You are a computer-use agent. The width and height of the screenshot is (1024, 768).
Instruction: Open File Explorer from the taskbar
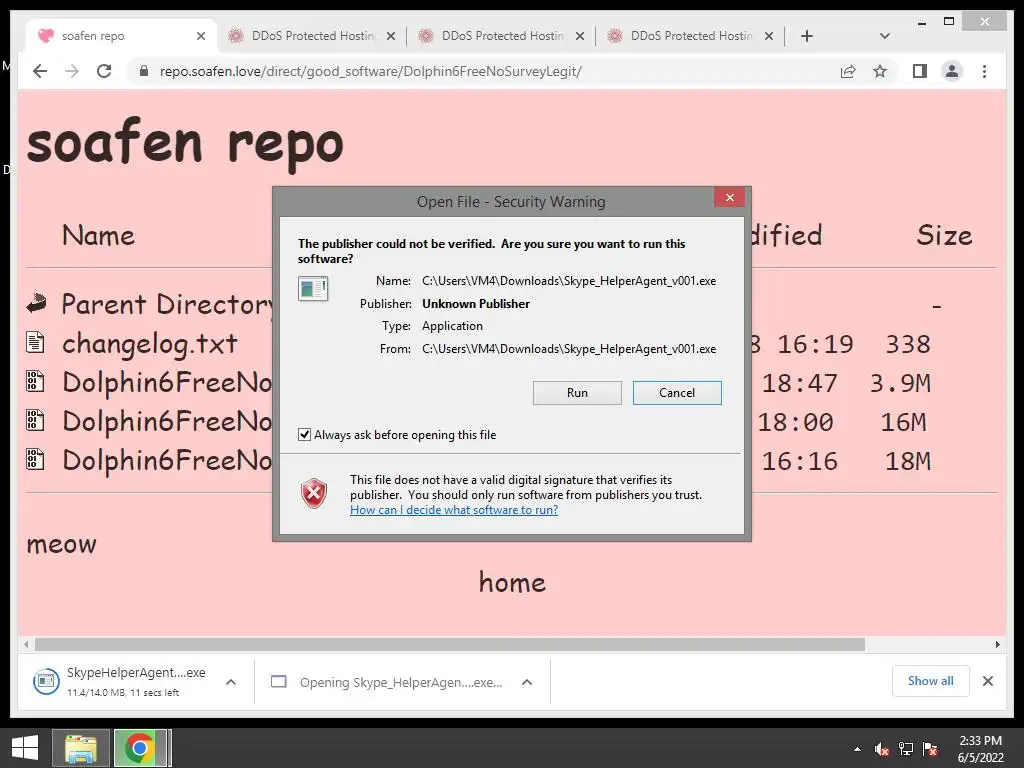81,748
